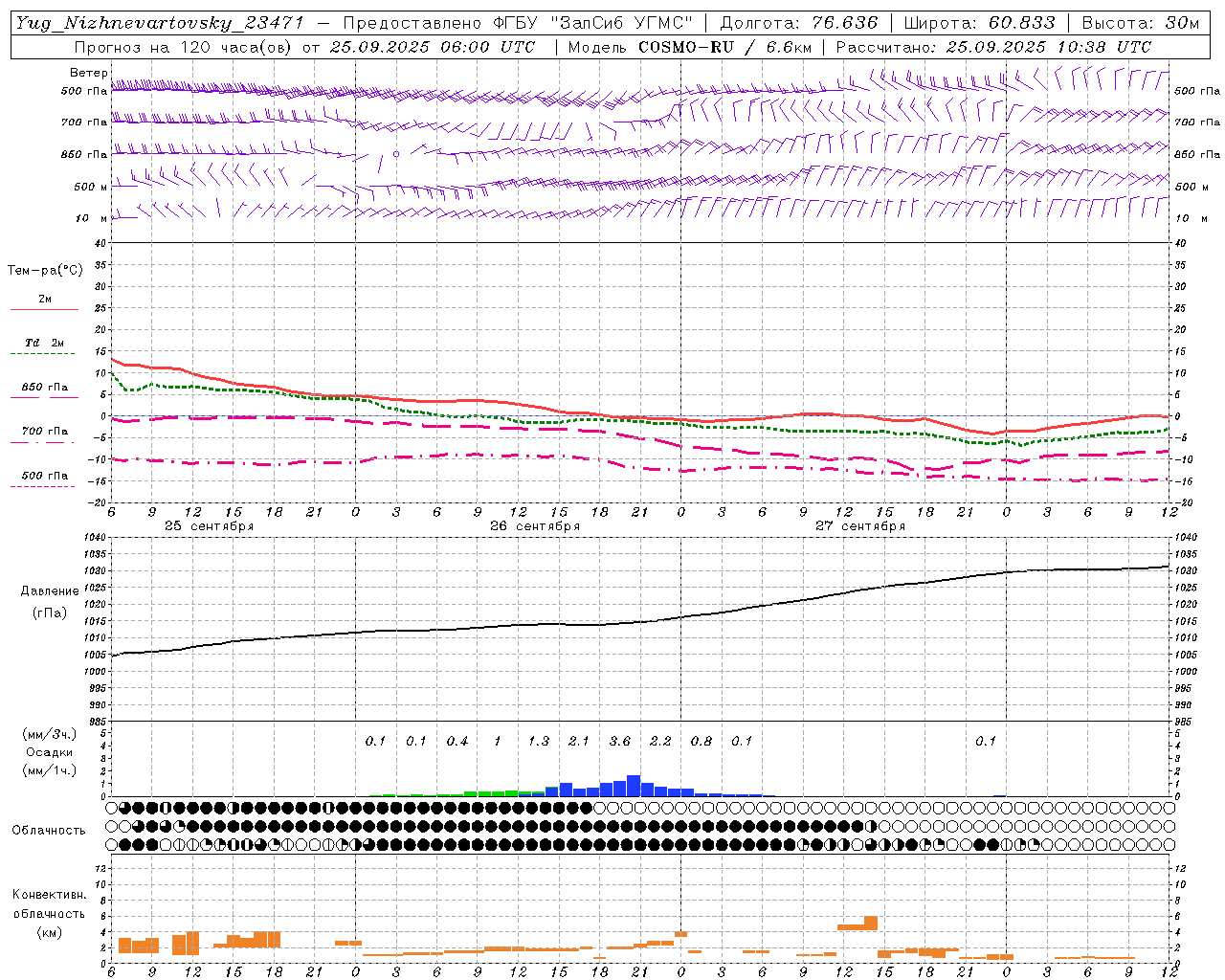Screen dimensions: 1225x980
Task: Click the tallest blue precipitation bar
Action: click(x=634, y=786)
